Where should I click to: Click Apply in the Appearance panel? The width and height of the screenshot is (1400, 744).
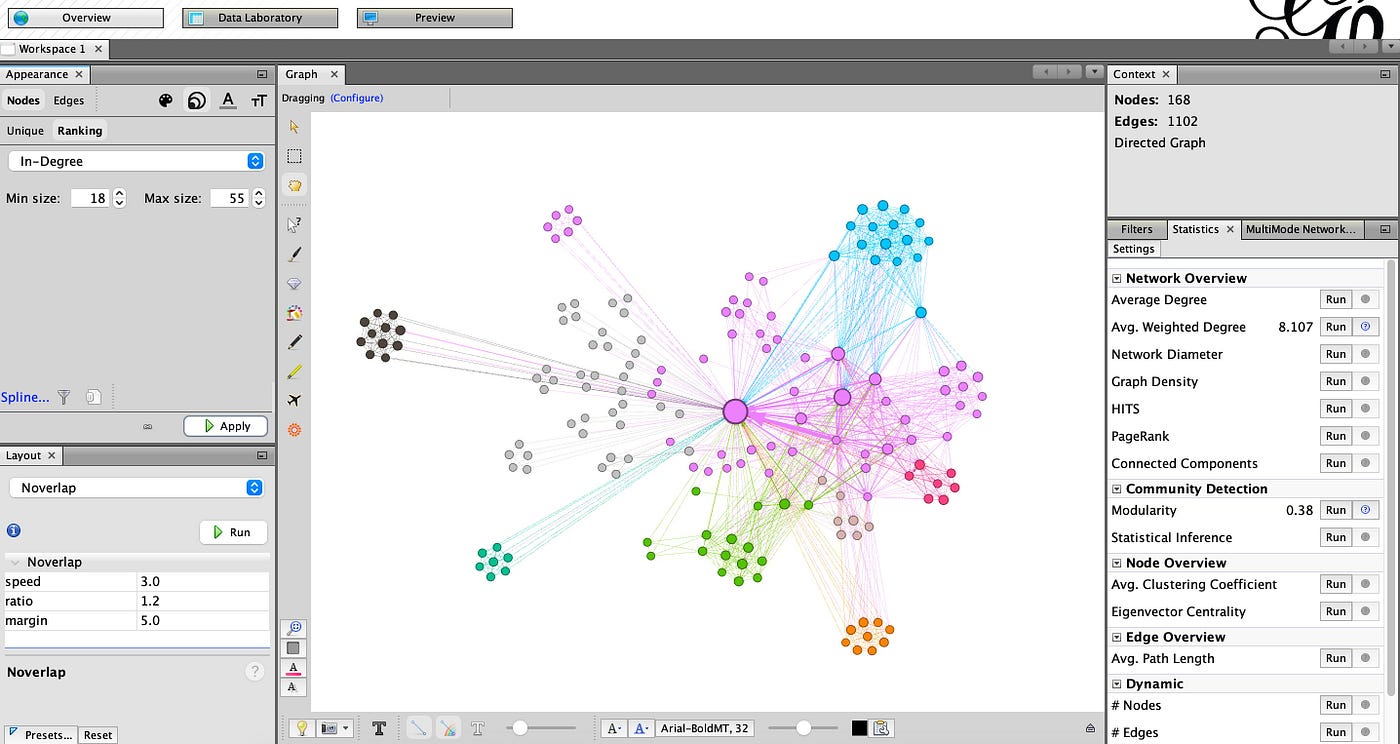226,426
